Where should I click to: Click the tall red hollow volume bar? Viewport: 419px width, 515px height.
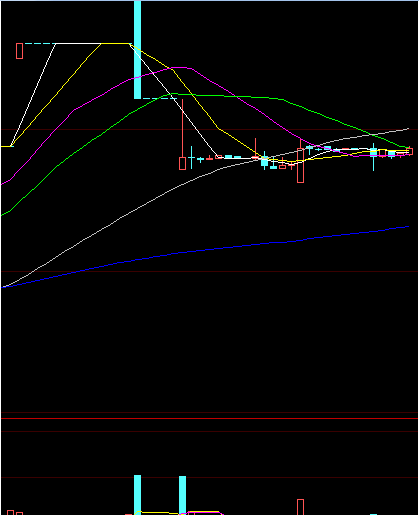[300, 507]
